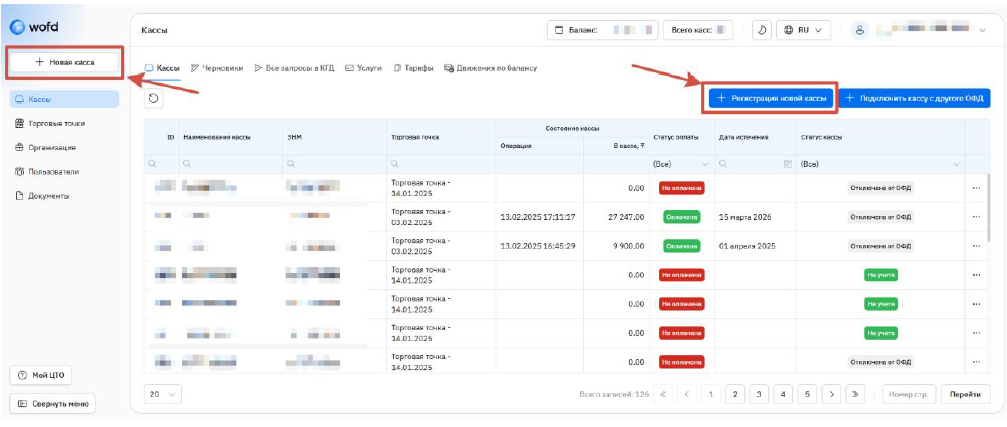Switch to the Черновики tab

pyautogui.click(x=217, y=68)
